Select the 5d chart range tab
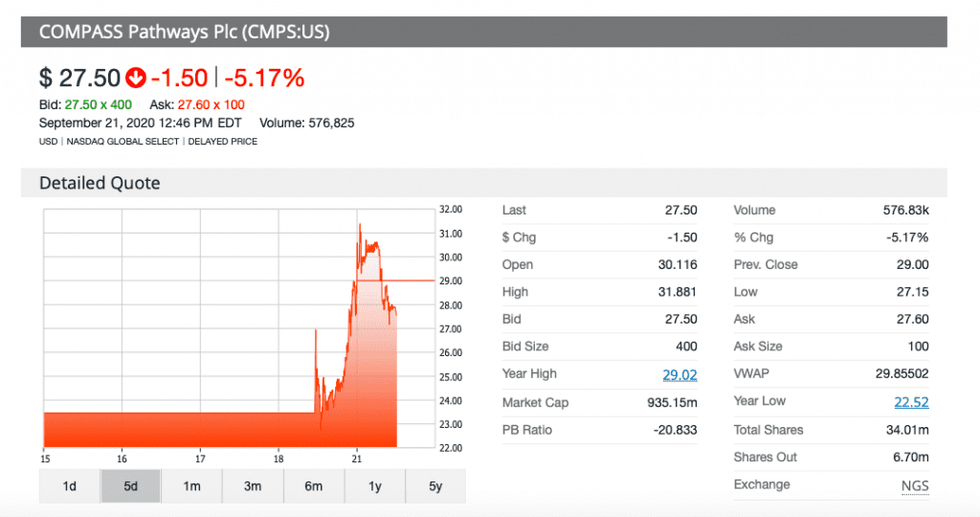 tap(130, 486)
